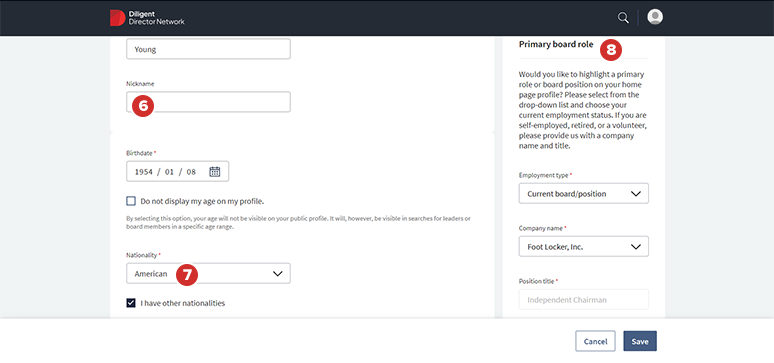This screenshot has height=363, width=774.
Task: Click the Save button
Action: 640,341
